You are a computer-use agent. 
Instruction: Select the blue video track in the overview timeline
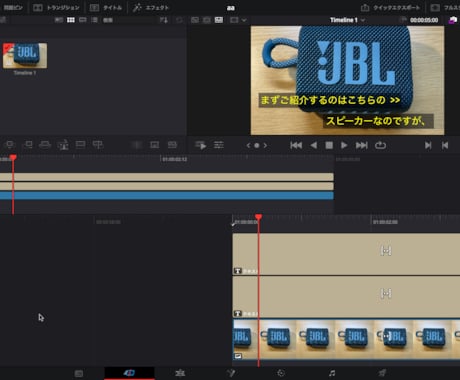pyautogui.click(x=167, y=195)
